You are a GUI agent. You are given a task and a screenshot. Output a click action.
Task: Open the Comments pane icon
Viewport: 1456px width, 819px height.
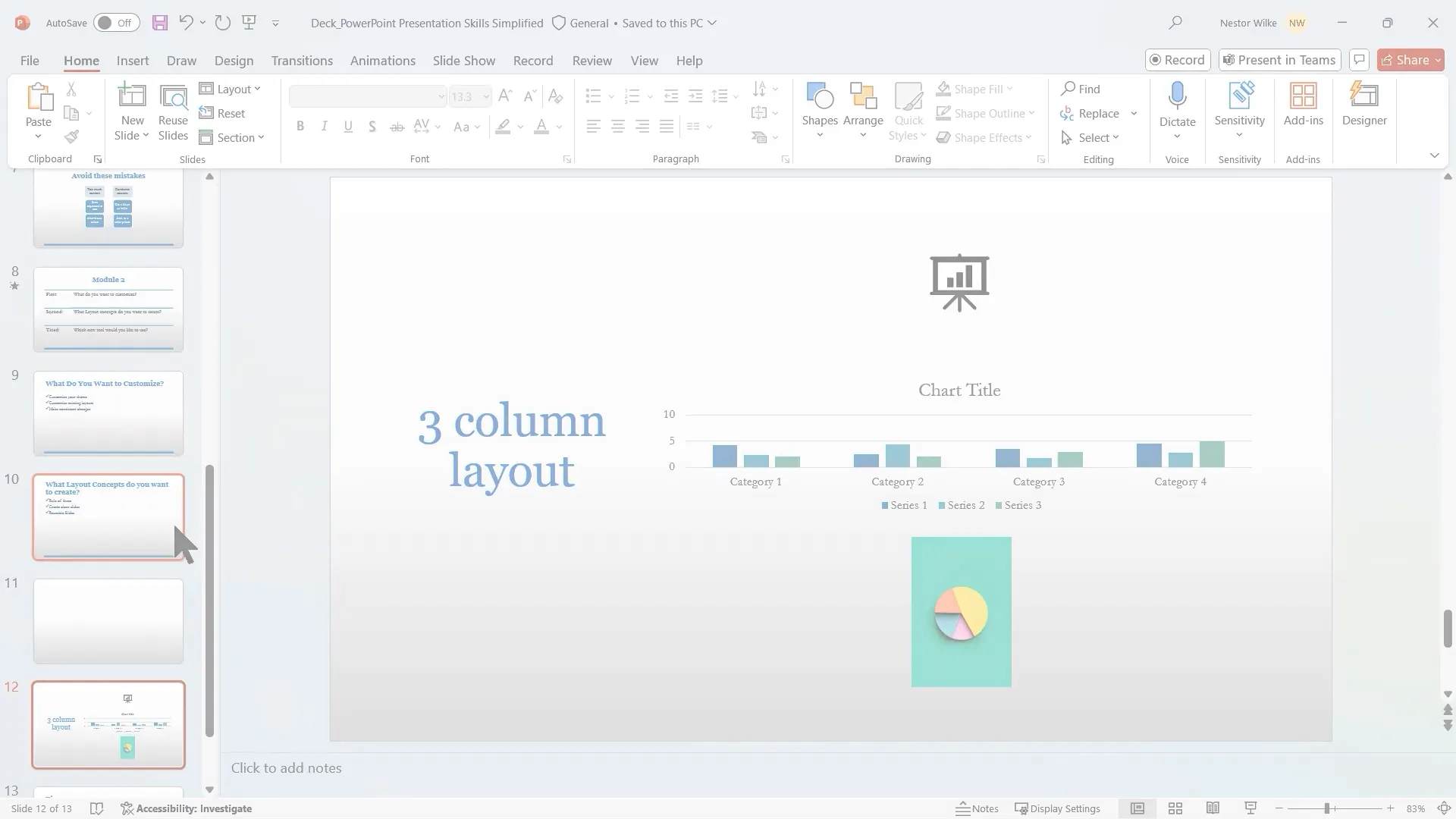click(x=1359, y=60)
